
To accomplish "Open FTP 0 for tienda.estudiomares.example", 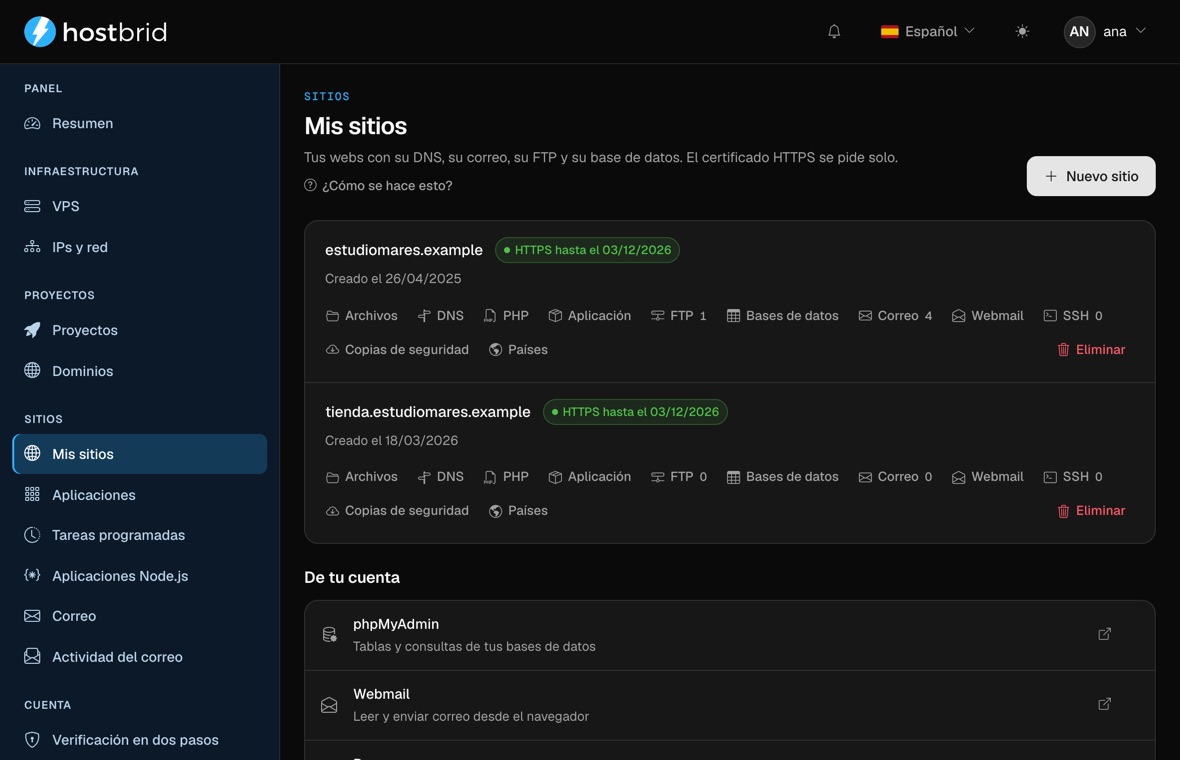I will 679,476.
